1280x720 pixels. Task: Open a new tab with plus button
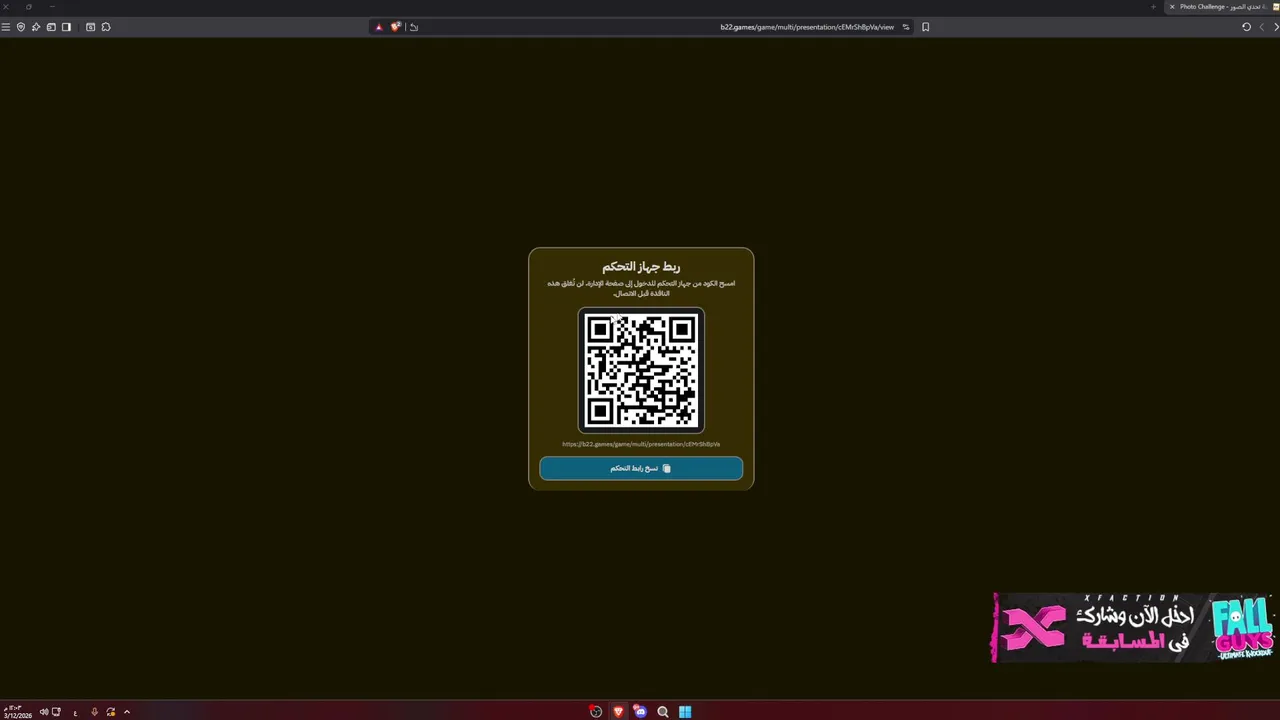(x=1153, y=7)
